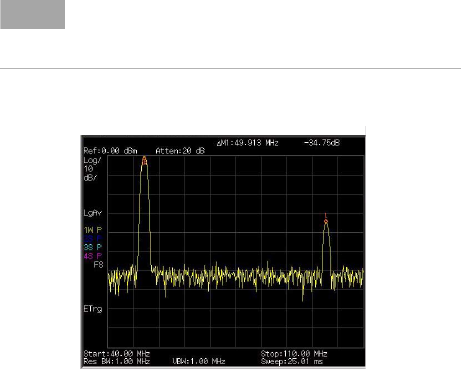Click the Sweep:25.01 ms sweep time readout
Image resolution: width=461 pixels, height=369 pixels.
point(292,361)
